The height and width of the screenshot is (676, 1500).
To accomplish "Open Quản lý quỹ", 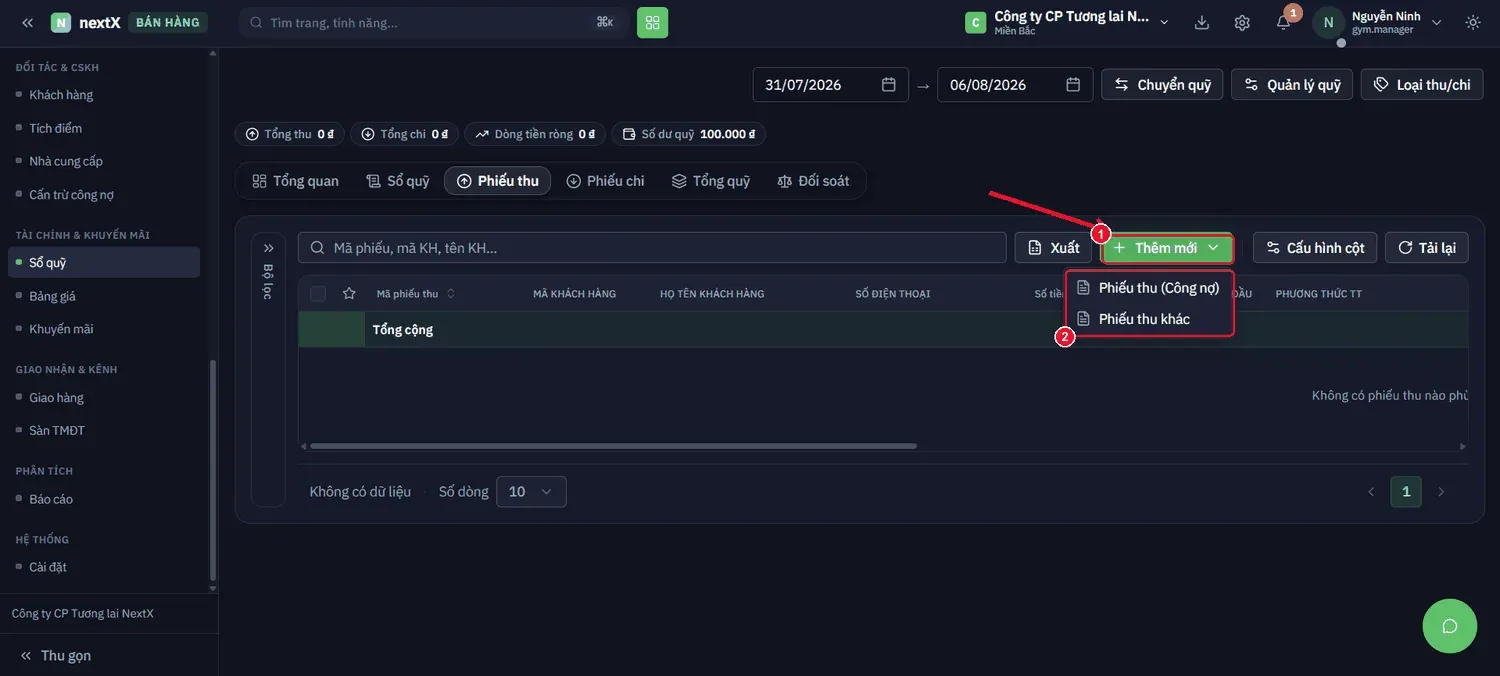I will [1292, 85].
